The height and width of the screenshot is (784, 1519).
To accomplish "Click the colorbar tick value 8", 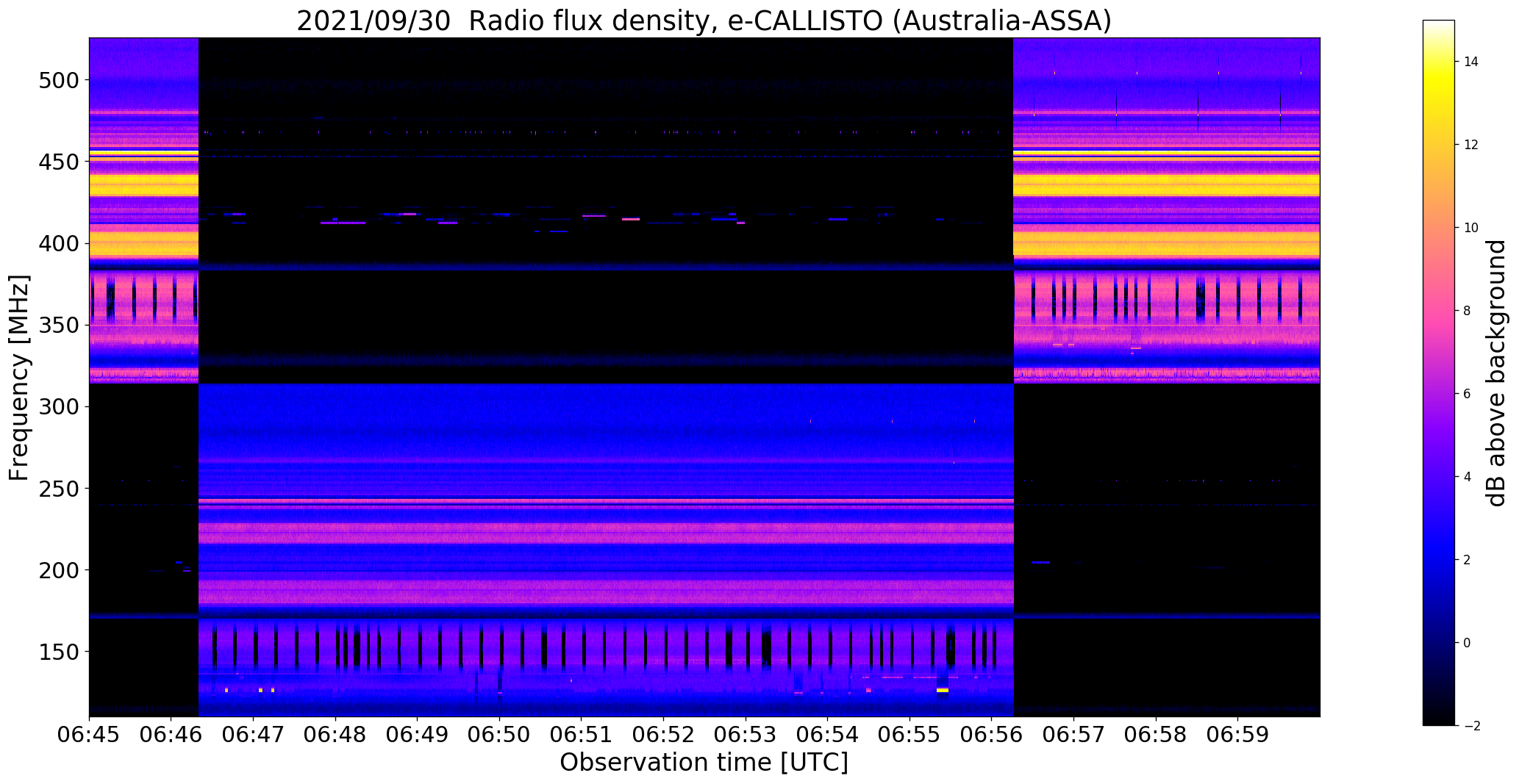I will [x=1468, y=311].
